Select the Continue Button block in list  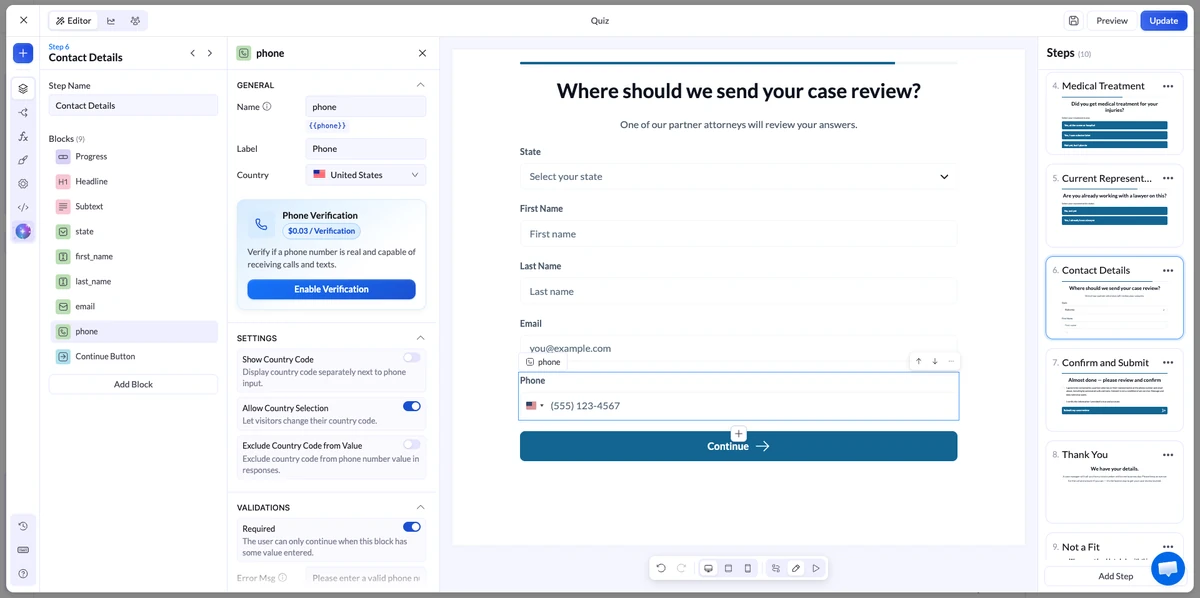click(x=134, y=357)
